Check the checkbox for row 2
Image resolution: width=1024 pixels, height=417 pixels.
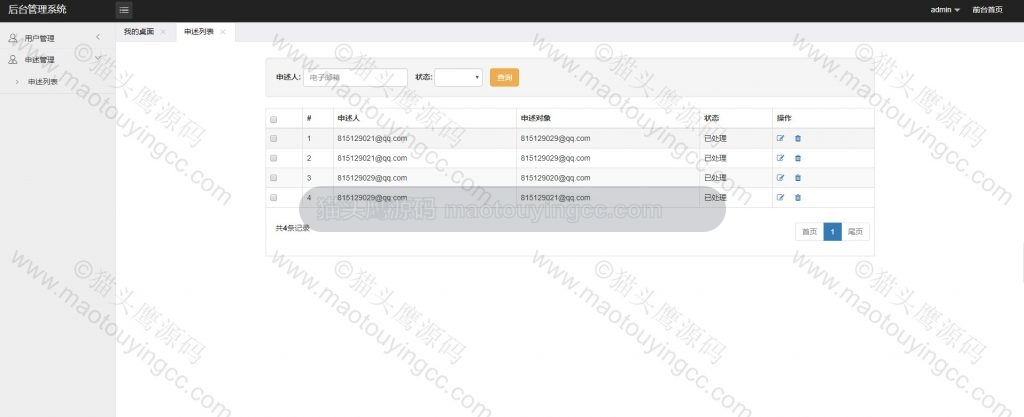pos(274,158)
